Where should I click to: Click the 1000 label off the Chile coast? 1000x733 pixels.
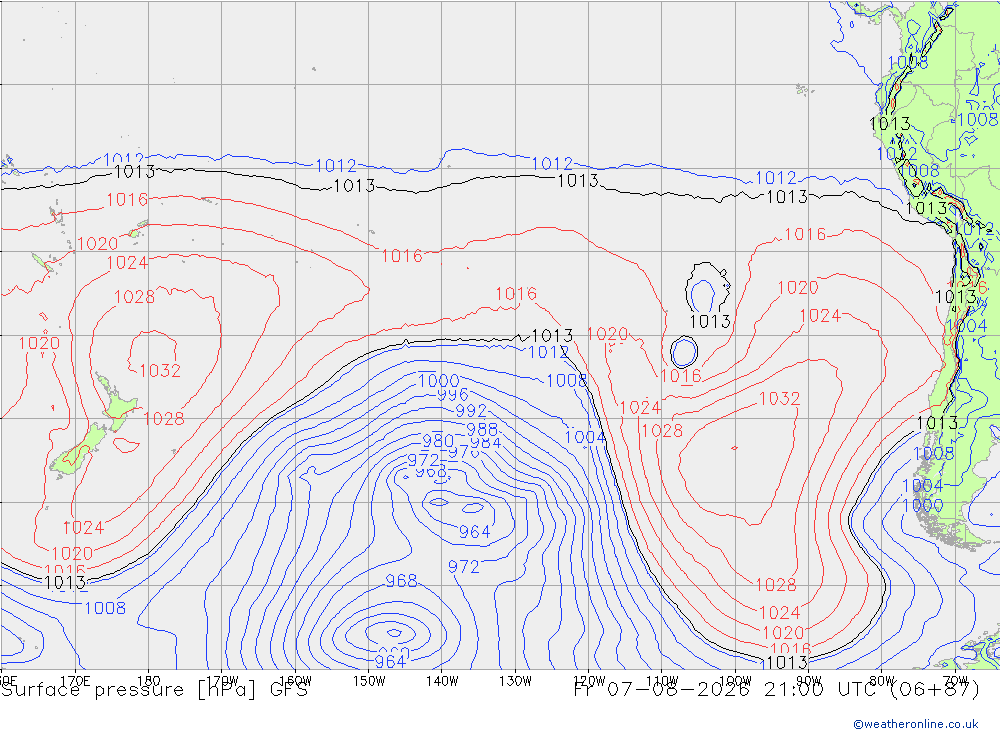[923, 506]
